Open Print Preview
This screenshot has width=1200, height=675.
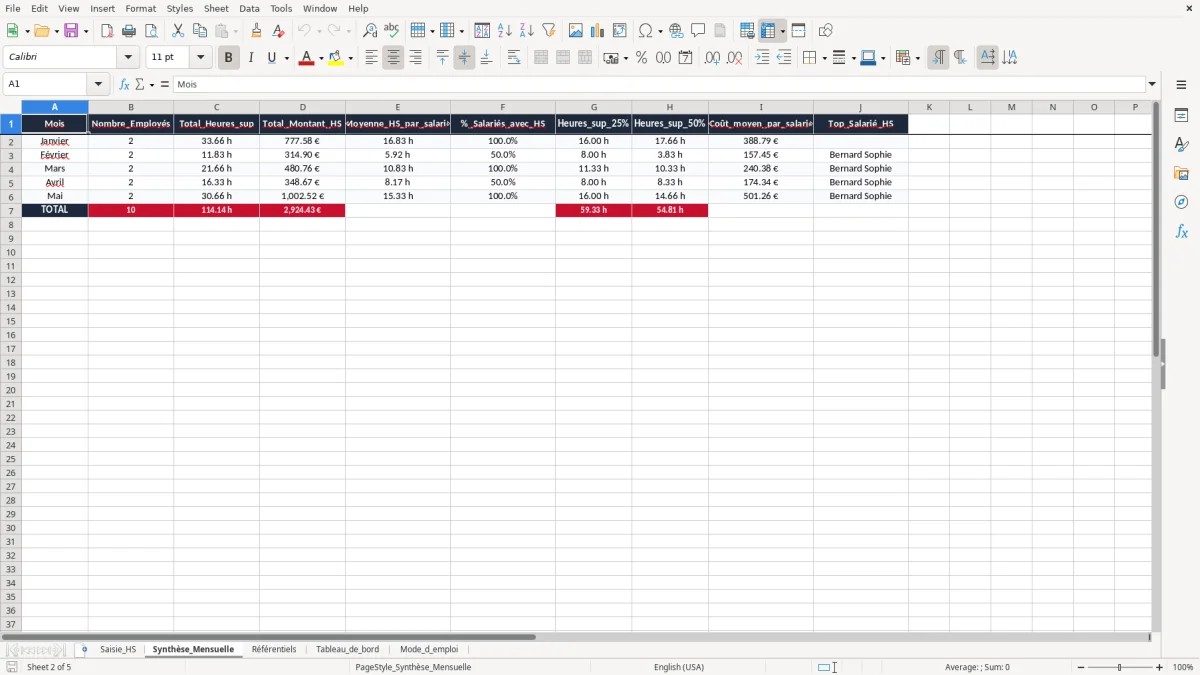click(x=151, y=31)
